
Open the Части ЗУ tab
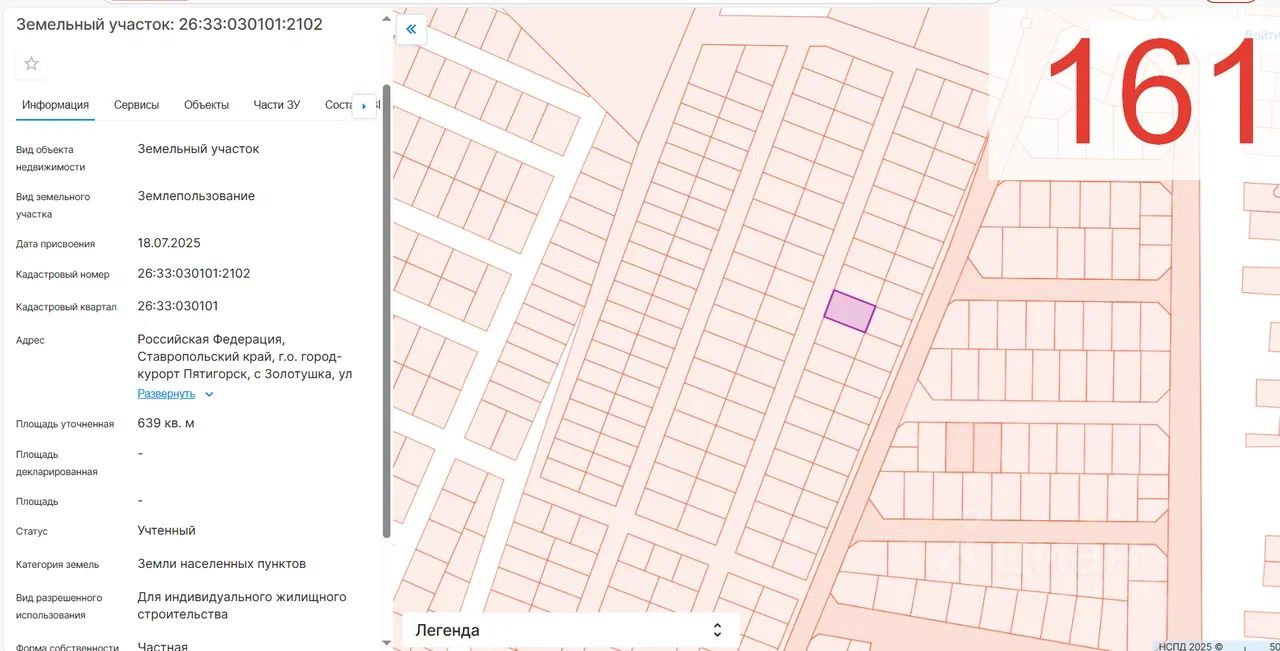[277, 105]
